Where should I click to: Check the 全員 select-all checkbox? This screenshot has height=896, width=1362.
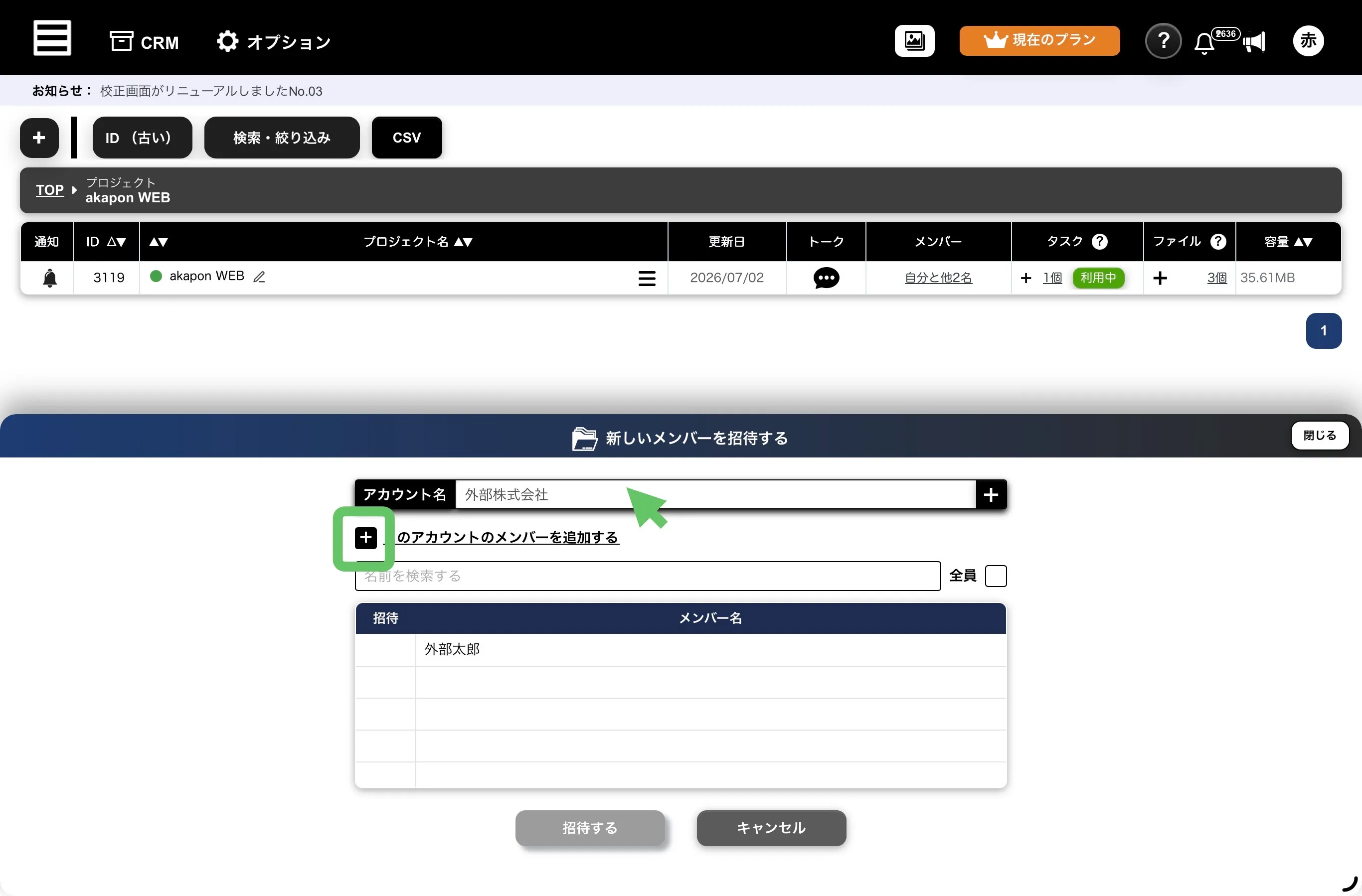pos(995,576)
